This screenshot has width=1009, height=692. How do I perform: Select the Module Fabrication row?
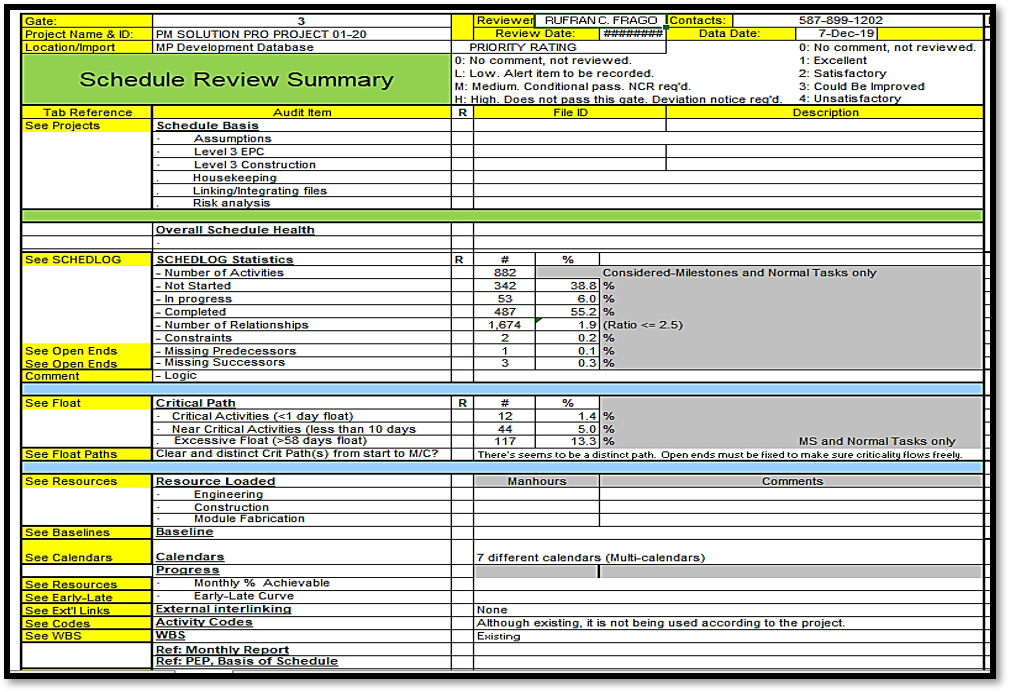[x=302, y=519]
